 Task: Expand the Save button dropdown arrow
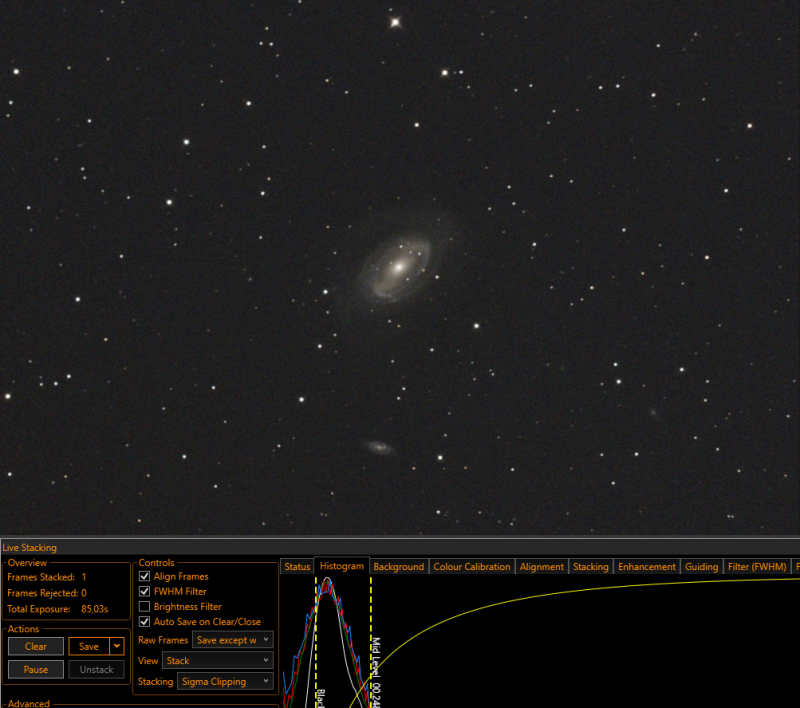click(x=117, y=646)
